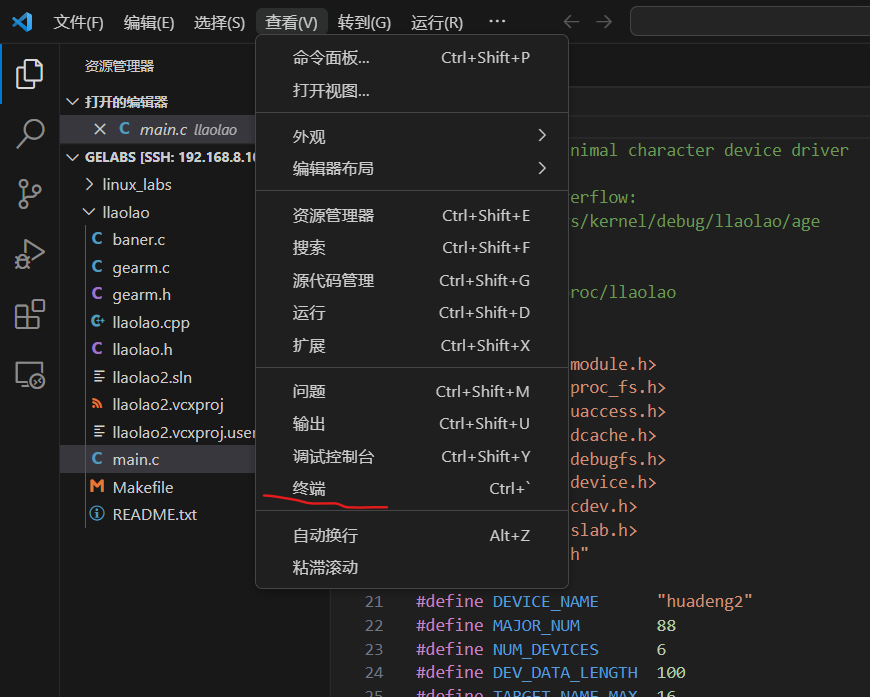This screenshot has width=870, height=697.
Task: Close the 查看(V) menu
Action: click(x=291, y=22)
